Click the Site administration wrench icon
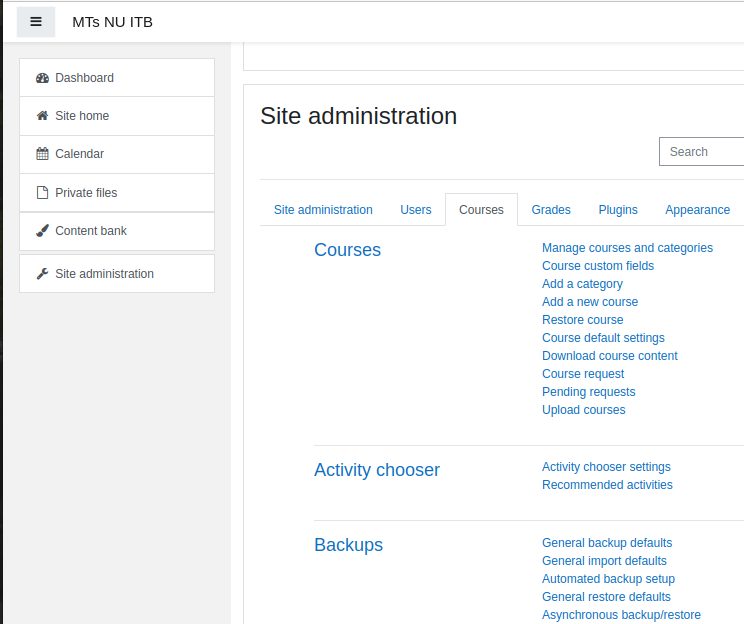744x624 pixels. (x=42, y=274)
